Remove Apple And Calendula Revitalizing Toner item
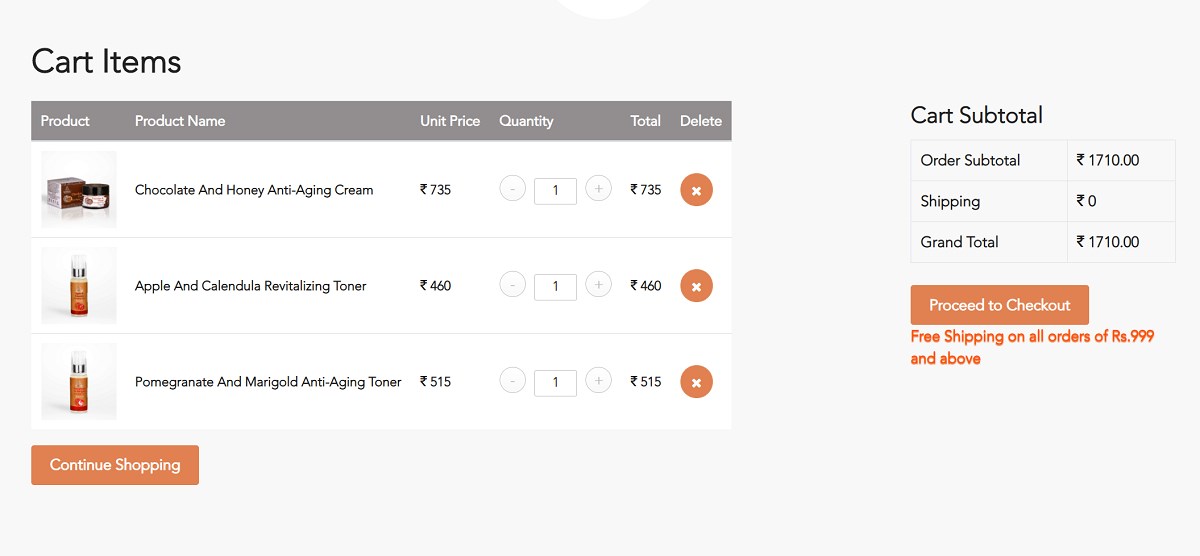This screenshot has width=1200, height=556. coord(696,286)
